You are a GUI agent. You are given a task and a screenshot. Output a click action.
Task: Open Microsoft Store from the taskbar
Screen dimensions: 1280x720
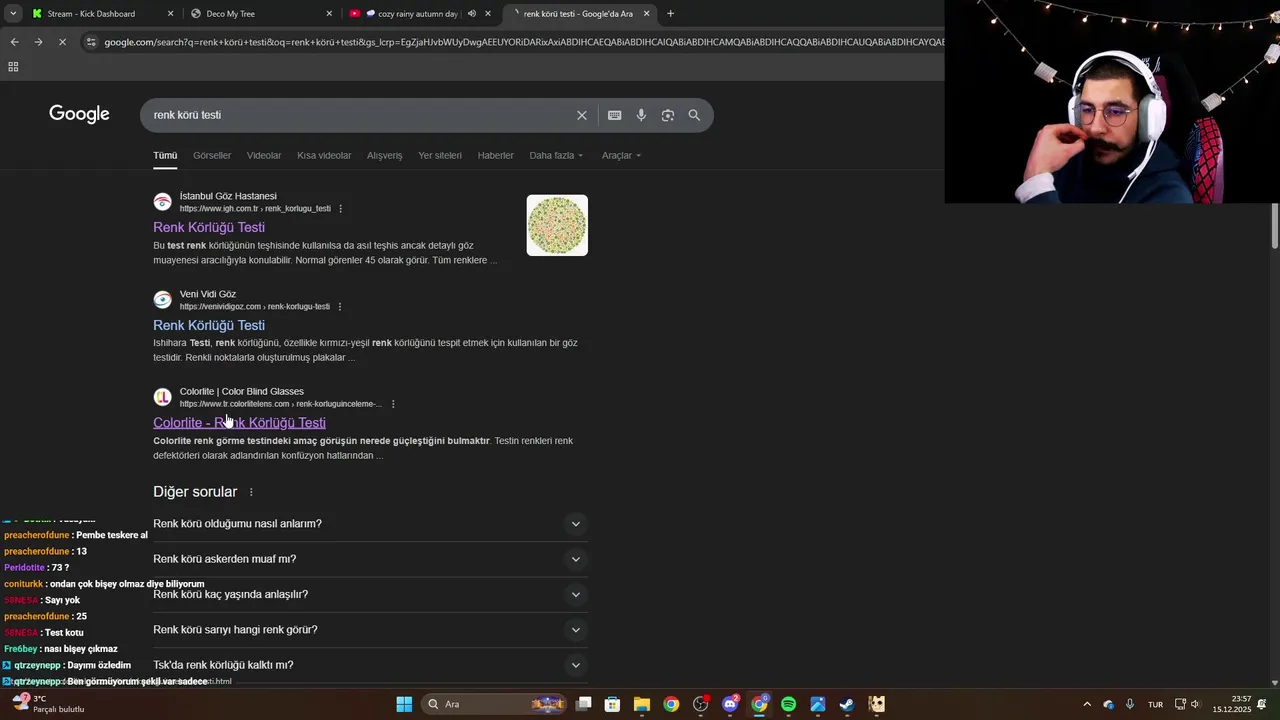point(612,704)
